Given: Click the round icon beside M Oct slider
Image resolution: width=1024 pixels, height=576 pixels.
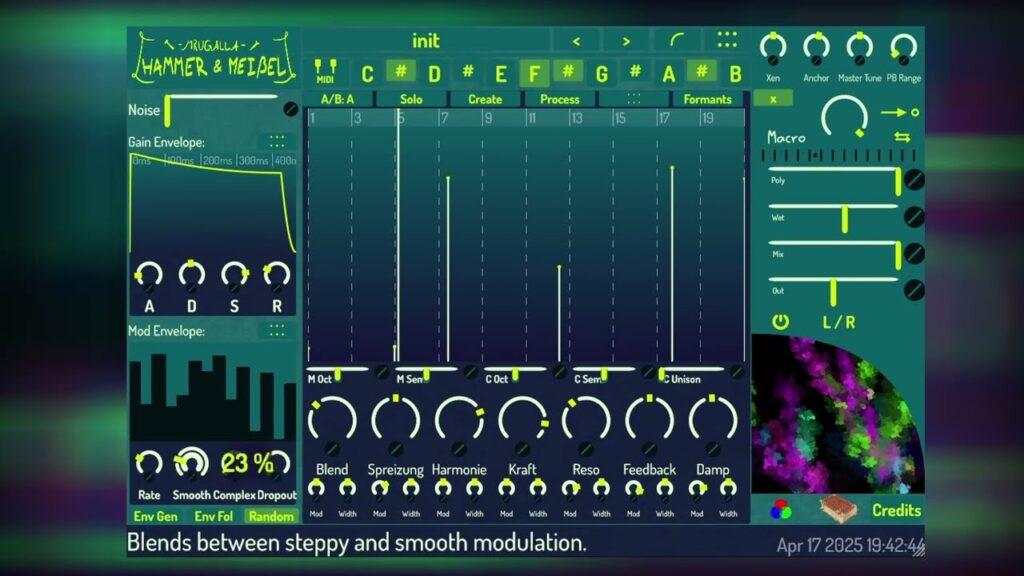Looking at the screenshot, I should 382,372.
